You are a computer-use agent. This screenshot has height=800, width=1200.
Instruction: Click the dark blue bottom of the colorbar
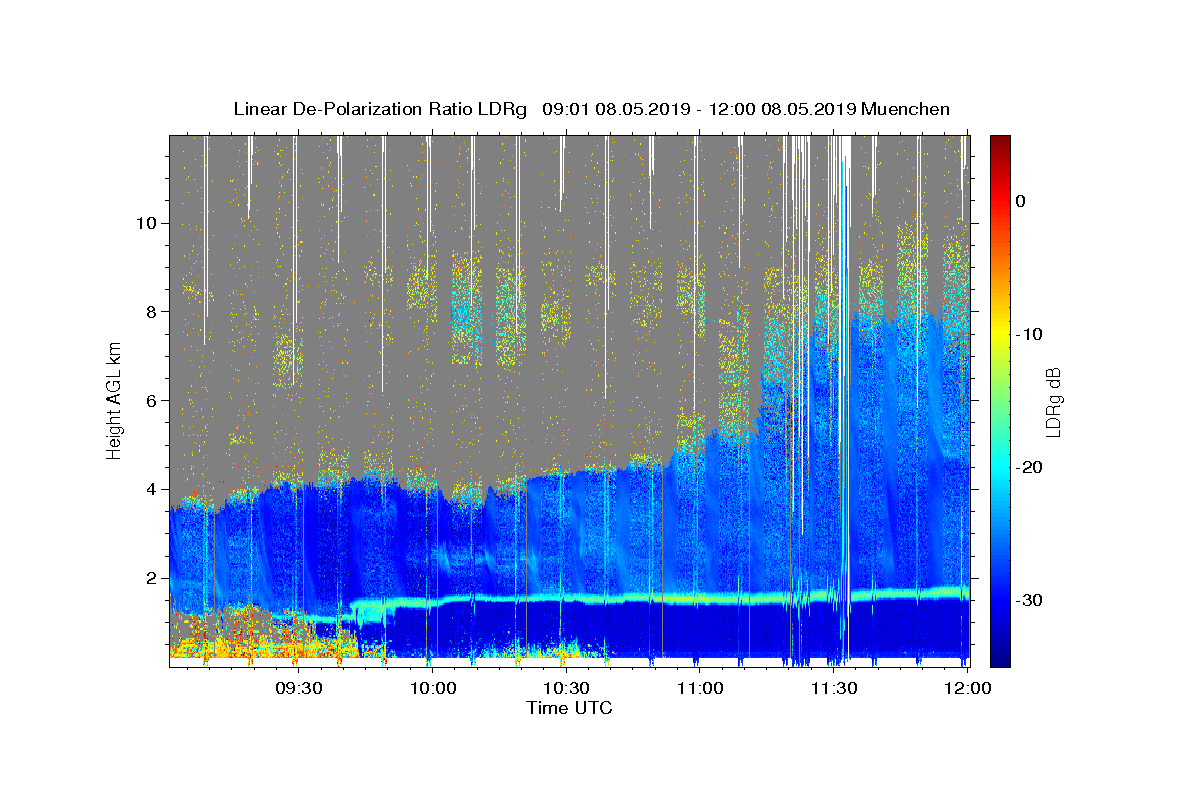pos(1000,660)
